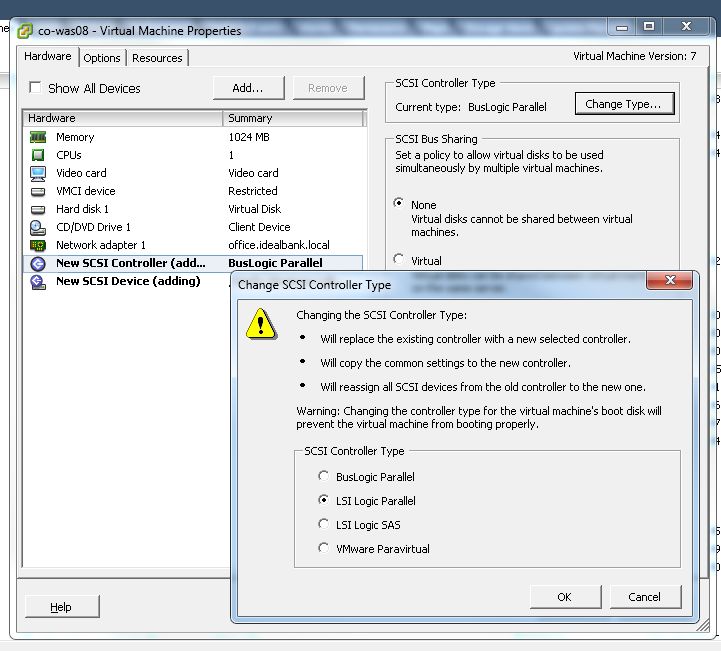Click the 1024 MB summary value

click(x=249, y=137)
